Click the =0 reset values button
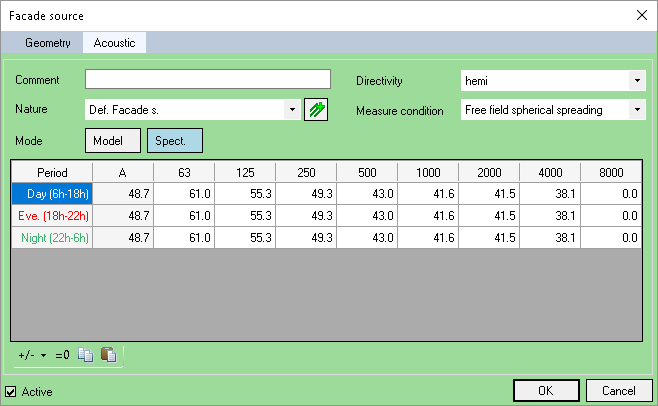Screen dimensions: 658x406 [x=63, y=355]
